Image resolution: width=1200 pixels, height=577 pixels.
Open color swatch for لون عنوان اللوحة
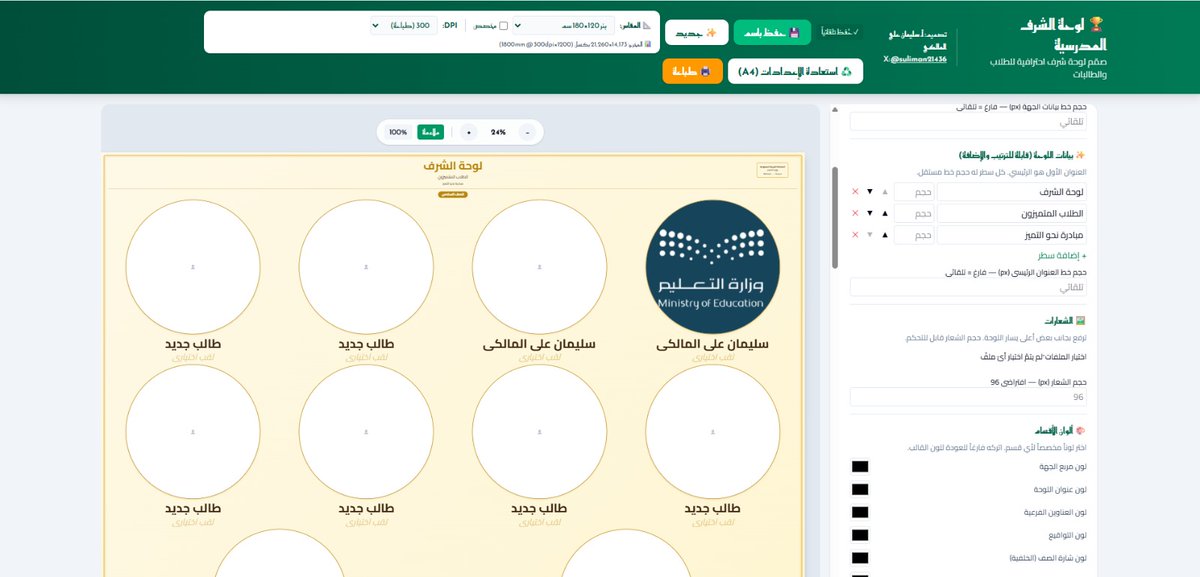[x=859, y=490]
